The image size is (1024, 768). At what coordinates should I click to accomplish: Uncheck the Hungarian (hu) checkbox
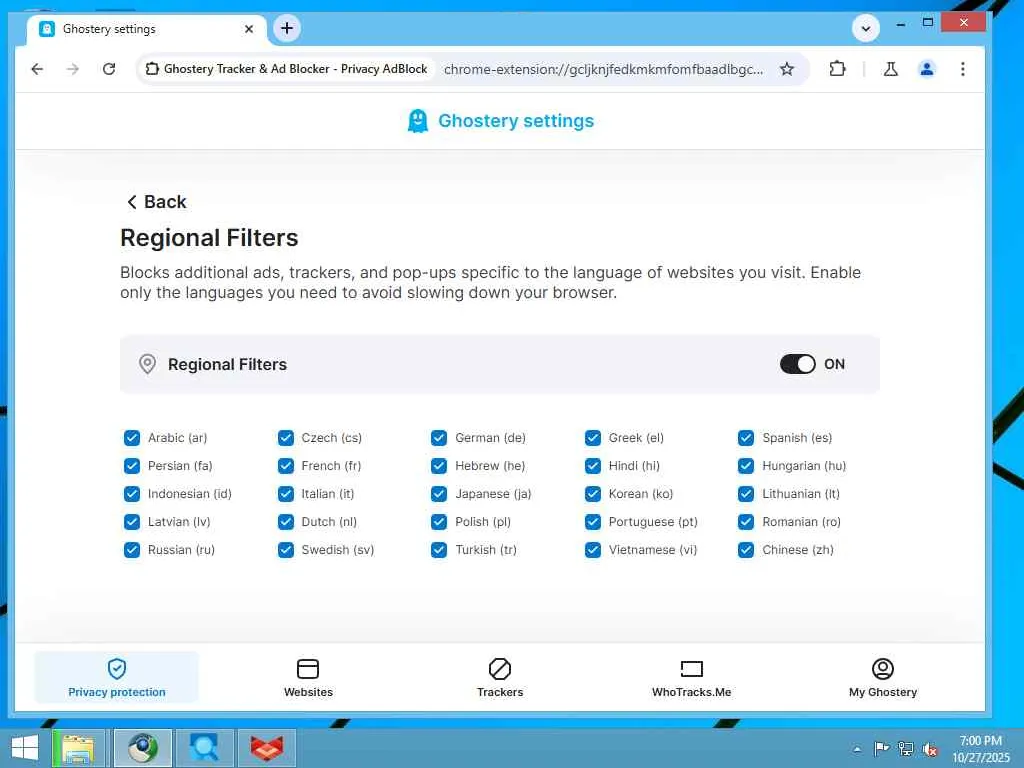746,466
